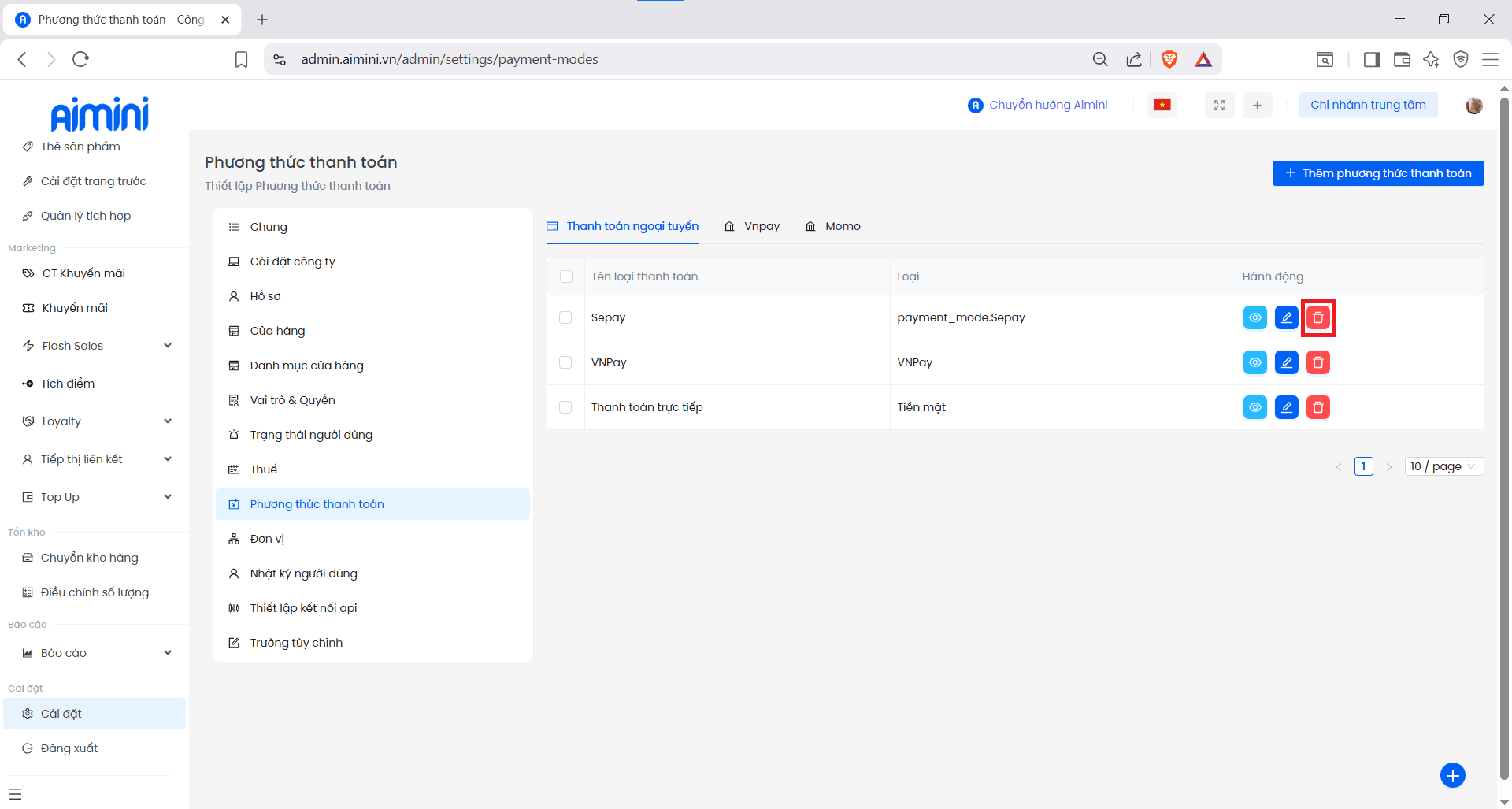Tick the VNPay row checkbox
1512x809 pixels.
click(x=565, y=362)
